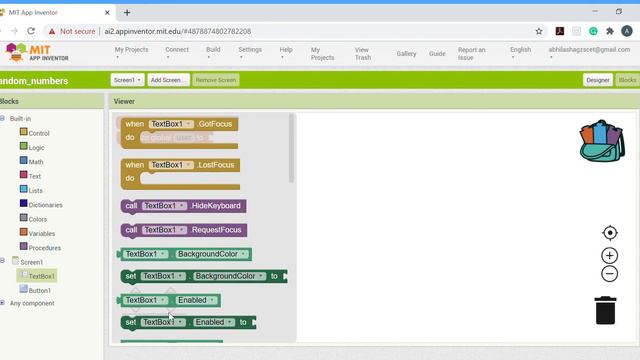The height and width of the screenshot is (360, 640).
Task: Open the Screen1 screen selector dropdown
Action: tap(127, 80)
